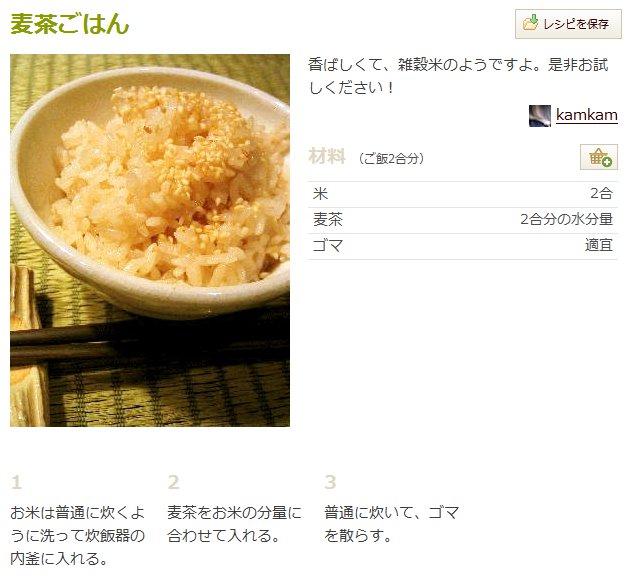Click the recipe description text
Viewport: 630px width, 588px height.
tap(458, 76)
